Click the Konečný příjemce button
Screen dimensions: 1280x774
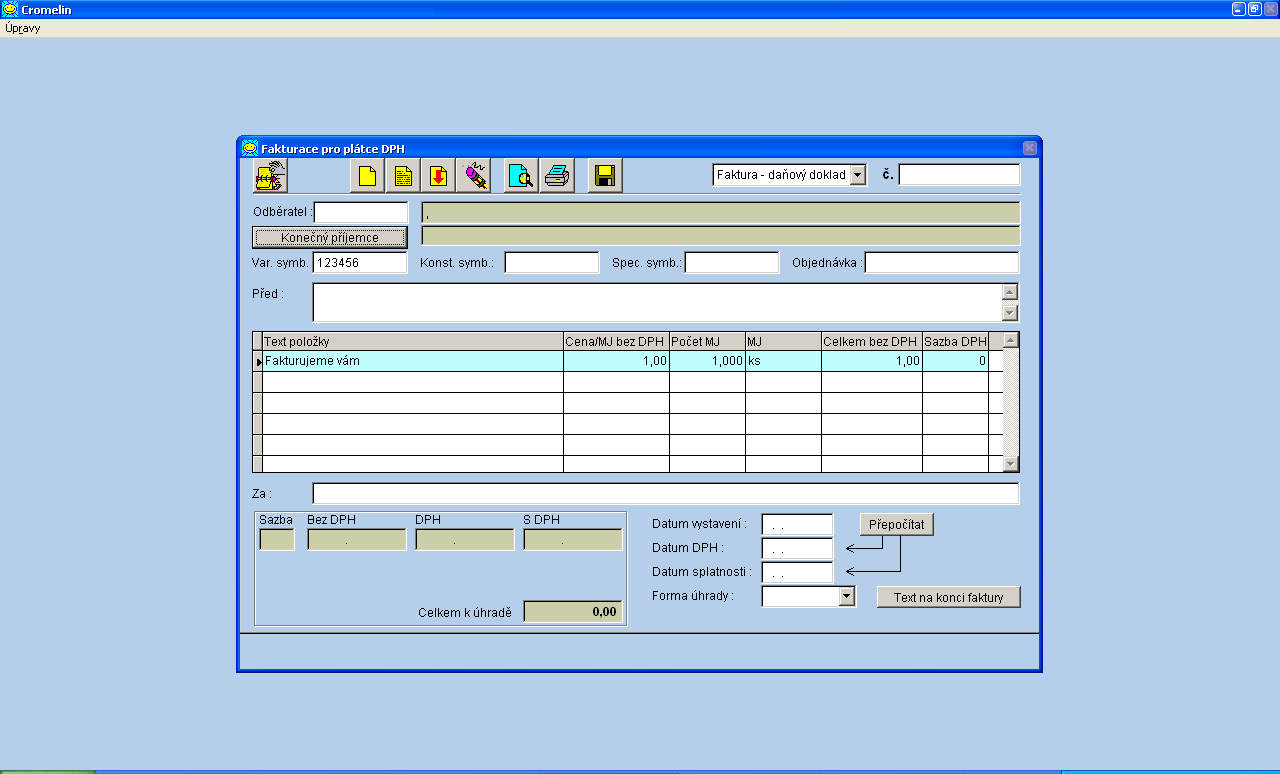tap(330, 237)
